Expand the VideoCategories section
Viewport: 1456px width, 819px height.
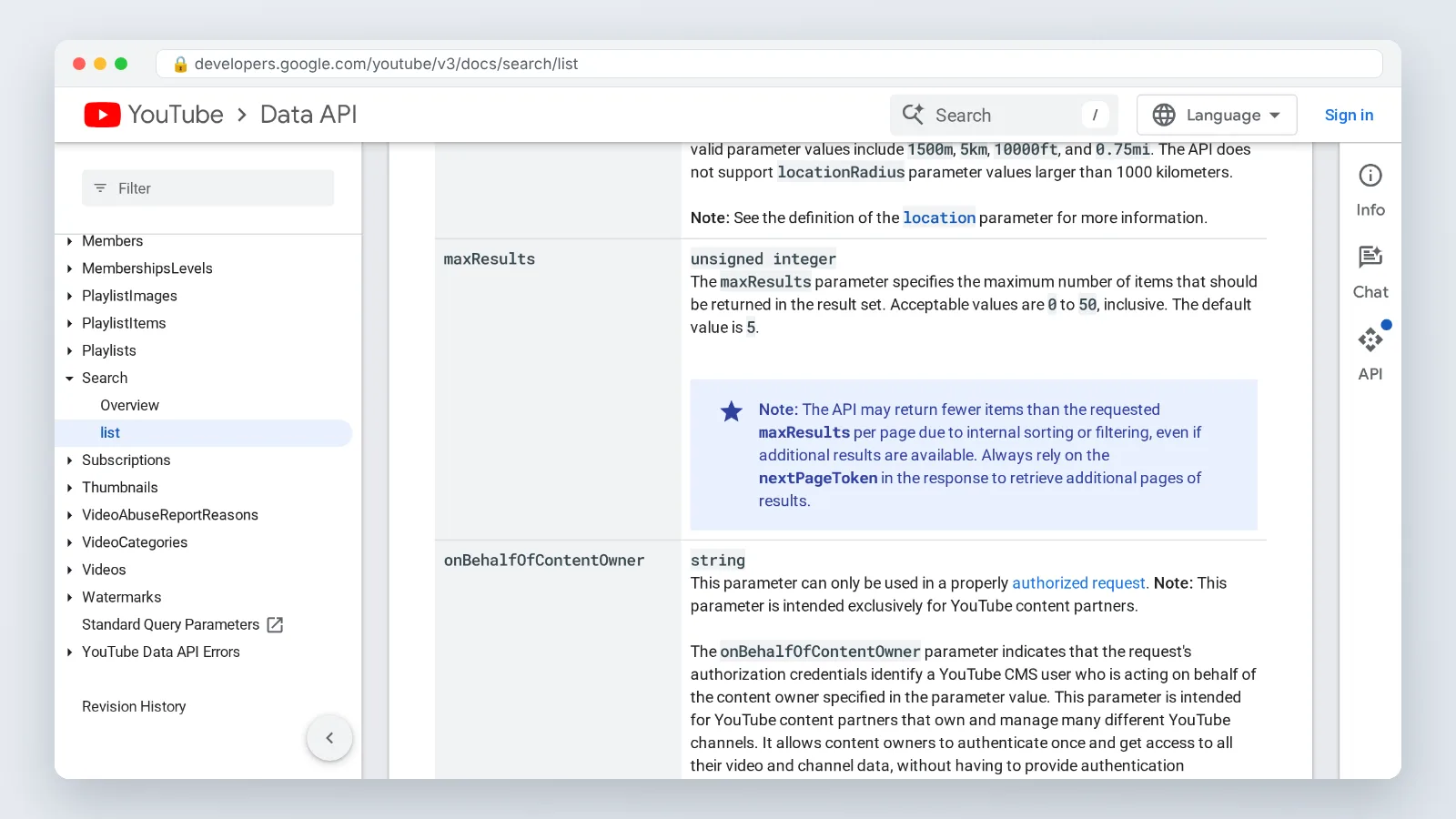(69, 542)
